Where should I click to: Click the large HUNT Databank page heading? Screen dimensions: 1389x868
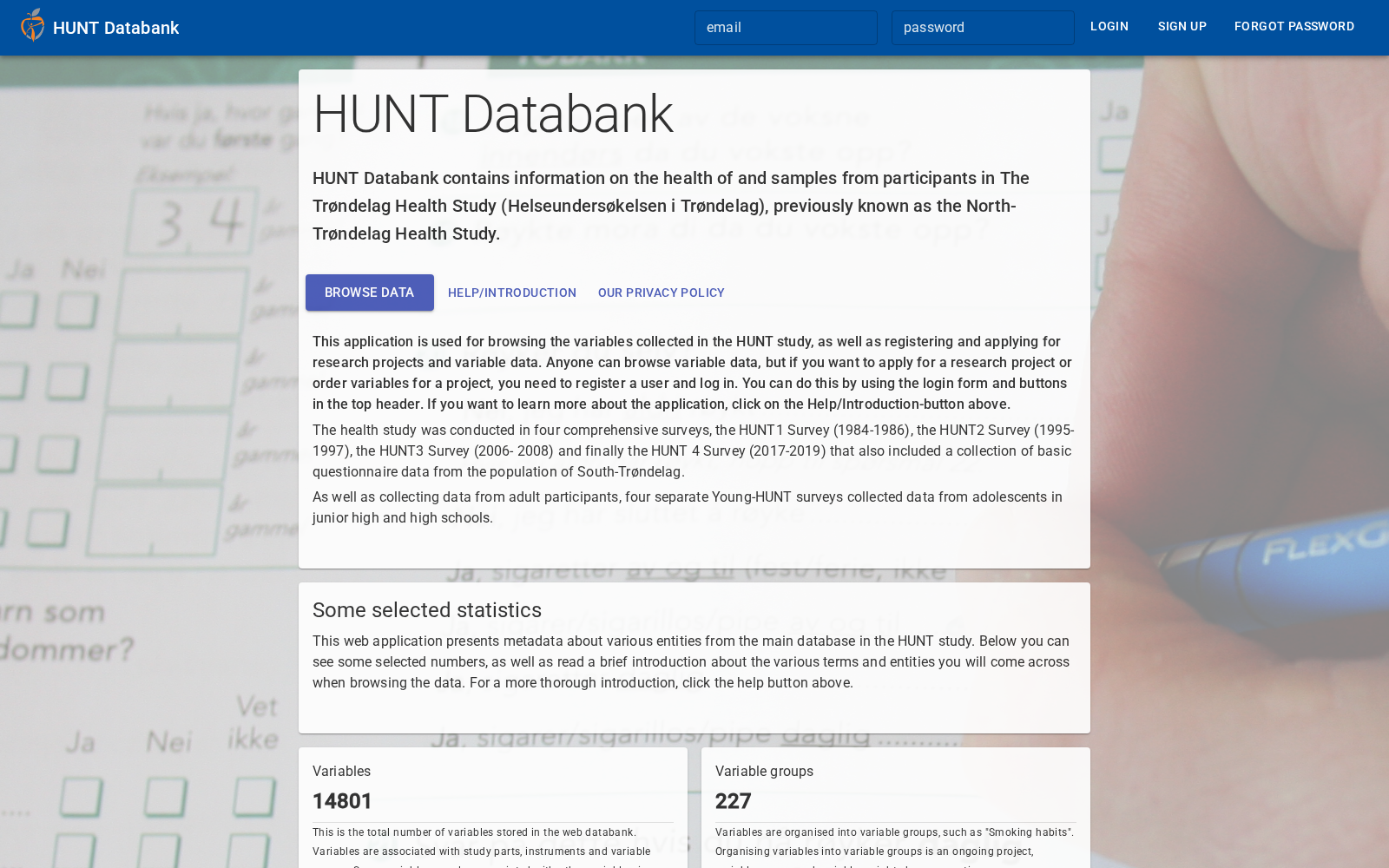coord(493,114)
